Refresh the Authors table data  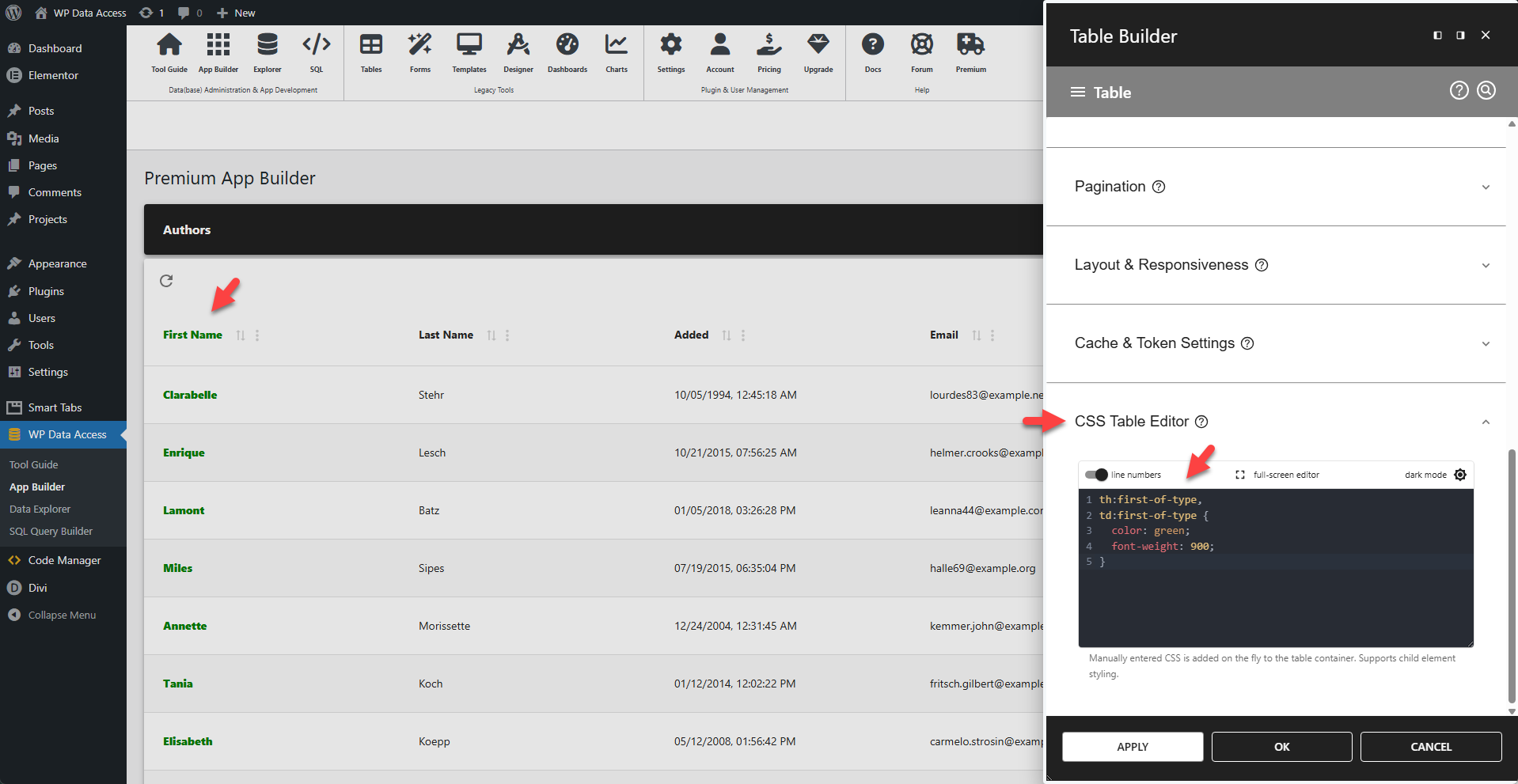[167, 281]
